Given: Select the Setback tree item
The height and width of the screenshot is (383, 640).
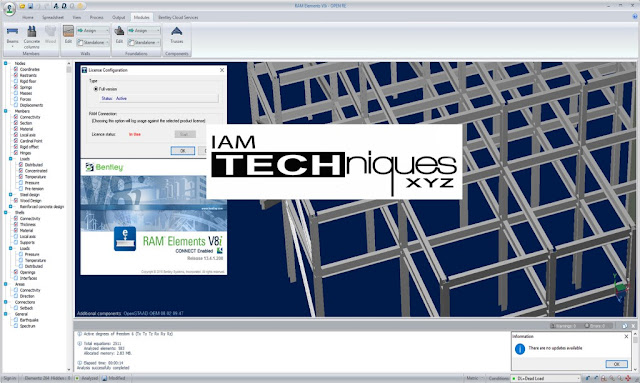Looking at the screenshot, I should (26, 308).
